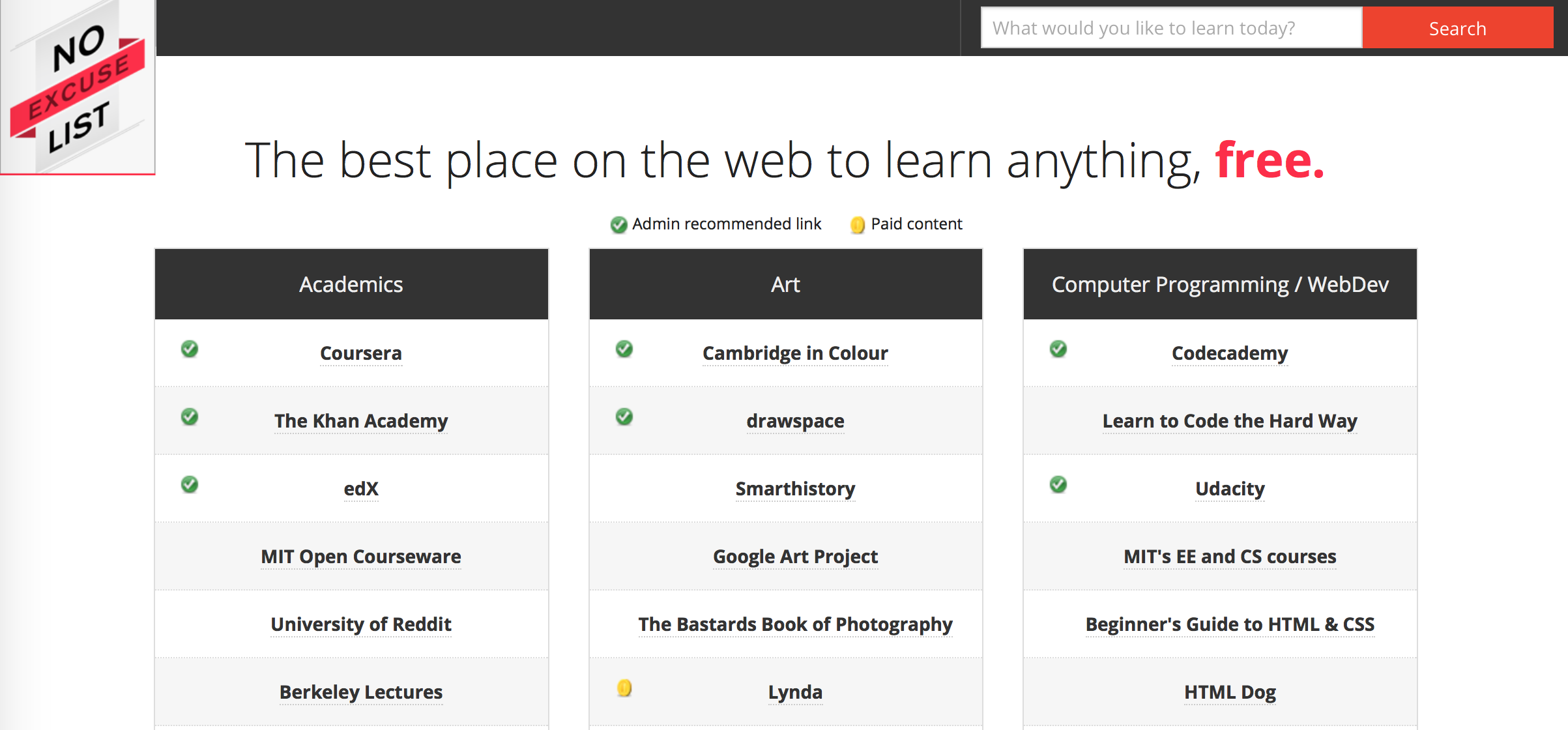Click the Academics category header

click(351, 284)
